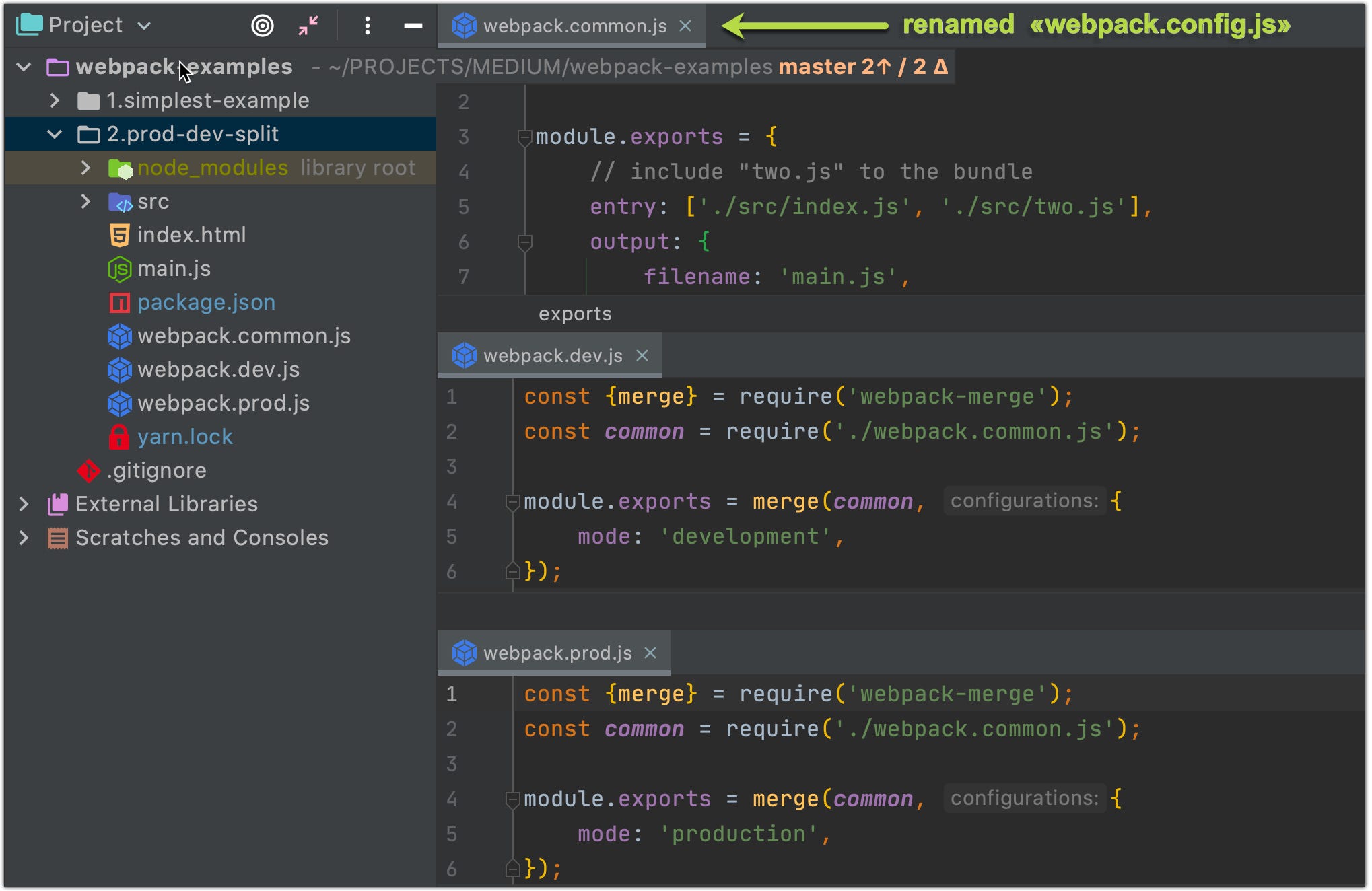Click the git icon beside .gitignore
1372x891 pixels.
click(88, 470)
